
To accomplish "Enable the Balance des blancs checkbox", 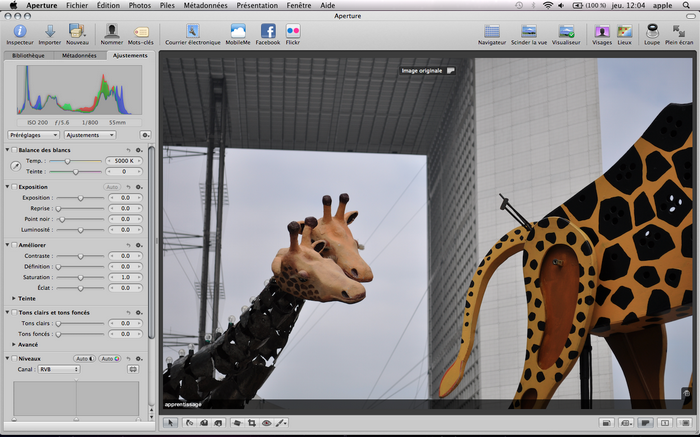I will [14, 150].
